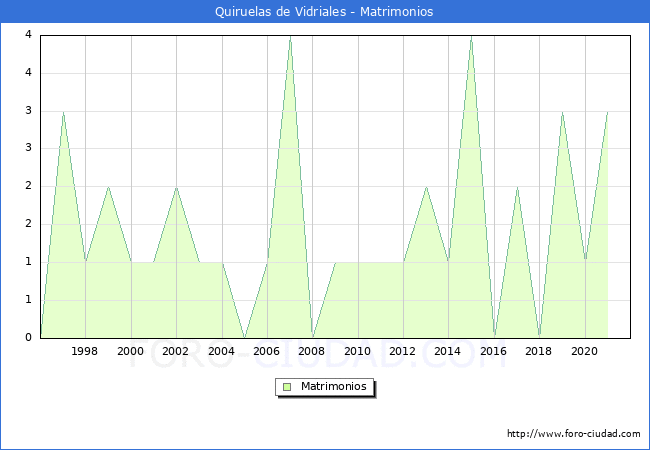Viewport: 650px width, 450px height.
Task: Click the 2018 x-axis label
Action: (538, 351)
